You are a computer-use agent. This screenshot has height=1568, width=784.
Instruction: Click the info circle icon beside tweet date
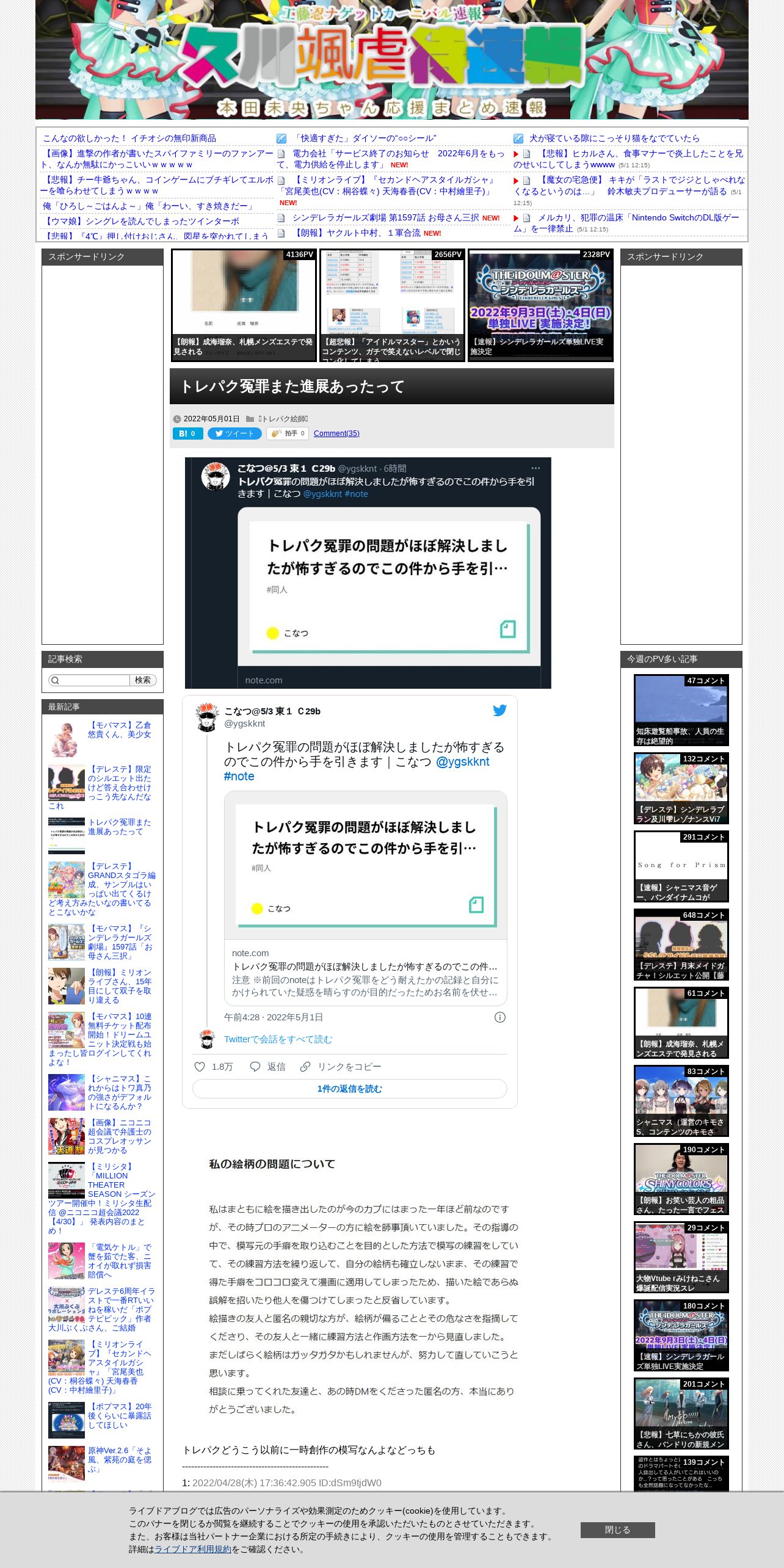pos(499,1017)
